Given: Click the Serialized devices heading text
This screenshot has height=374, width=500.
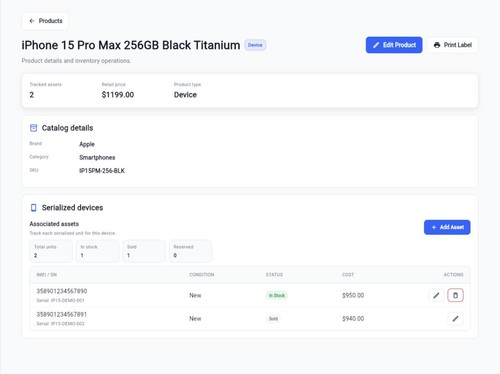Looking at the screenshot, I should coord(72,208).
